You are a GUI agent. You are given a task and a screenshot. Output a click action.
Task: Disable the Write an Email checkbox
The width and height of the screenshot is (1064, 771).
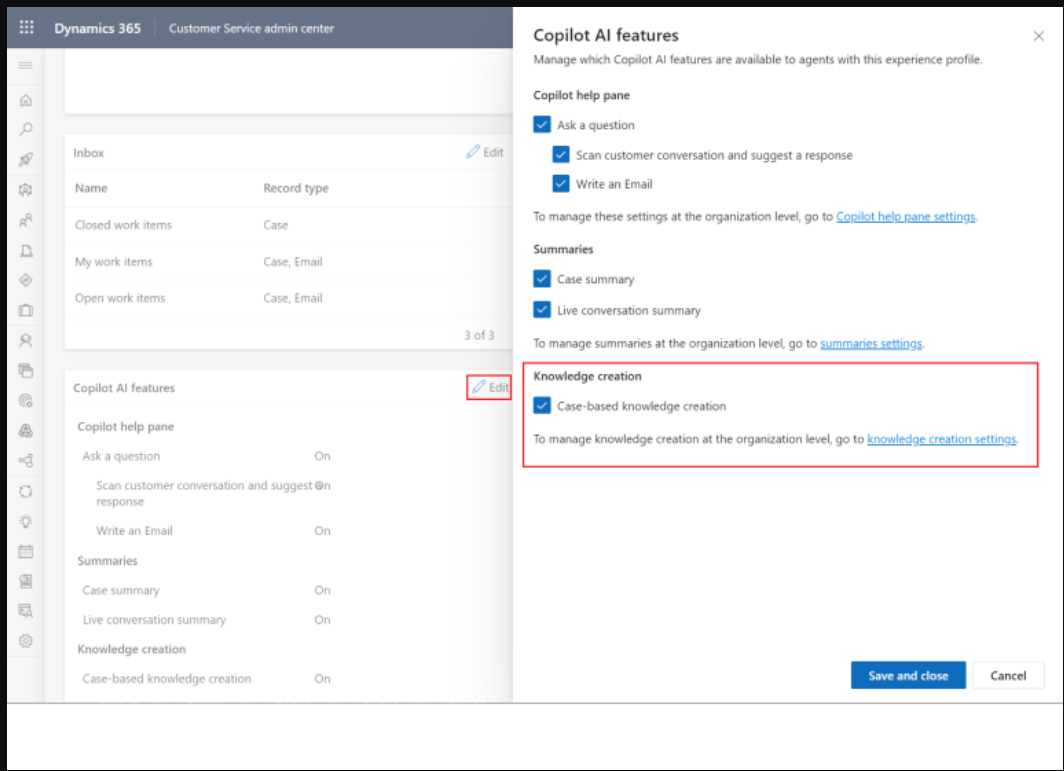(561, 184)
